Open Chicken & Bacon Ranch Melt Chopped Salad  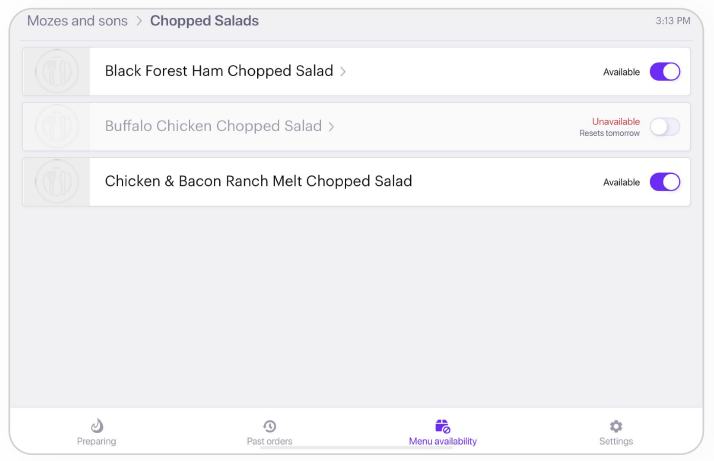tap(258, 181)
